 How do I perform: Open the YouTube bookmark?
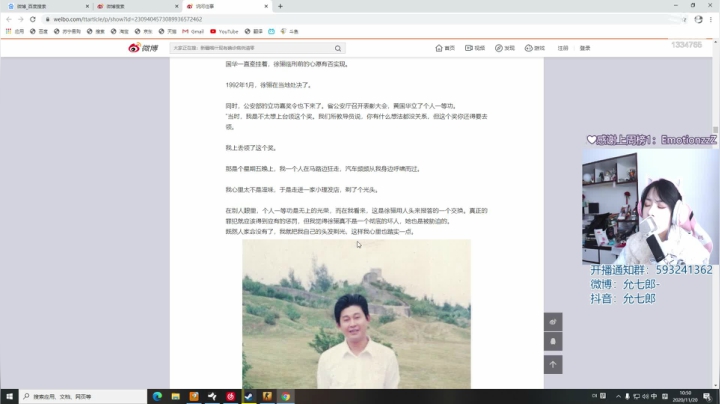click(224, 31)
